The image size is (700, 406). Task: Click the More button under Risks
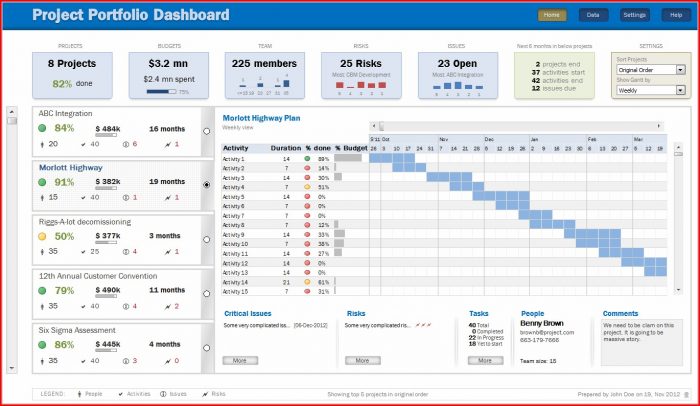pos(362,360)
